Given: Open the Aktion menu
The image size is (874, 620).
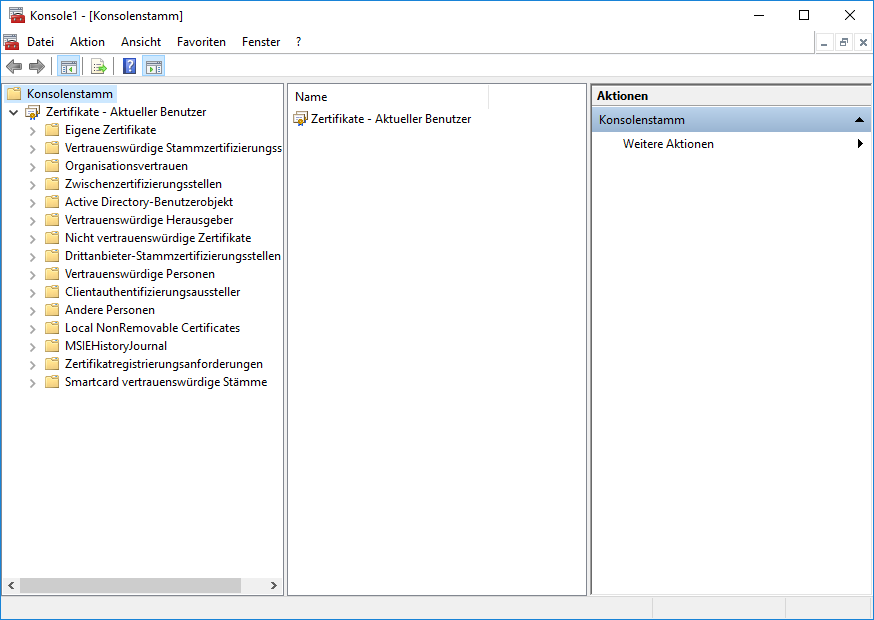Looking at the screenshot, I should [x=87, y=42].
